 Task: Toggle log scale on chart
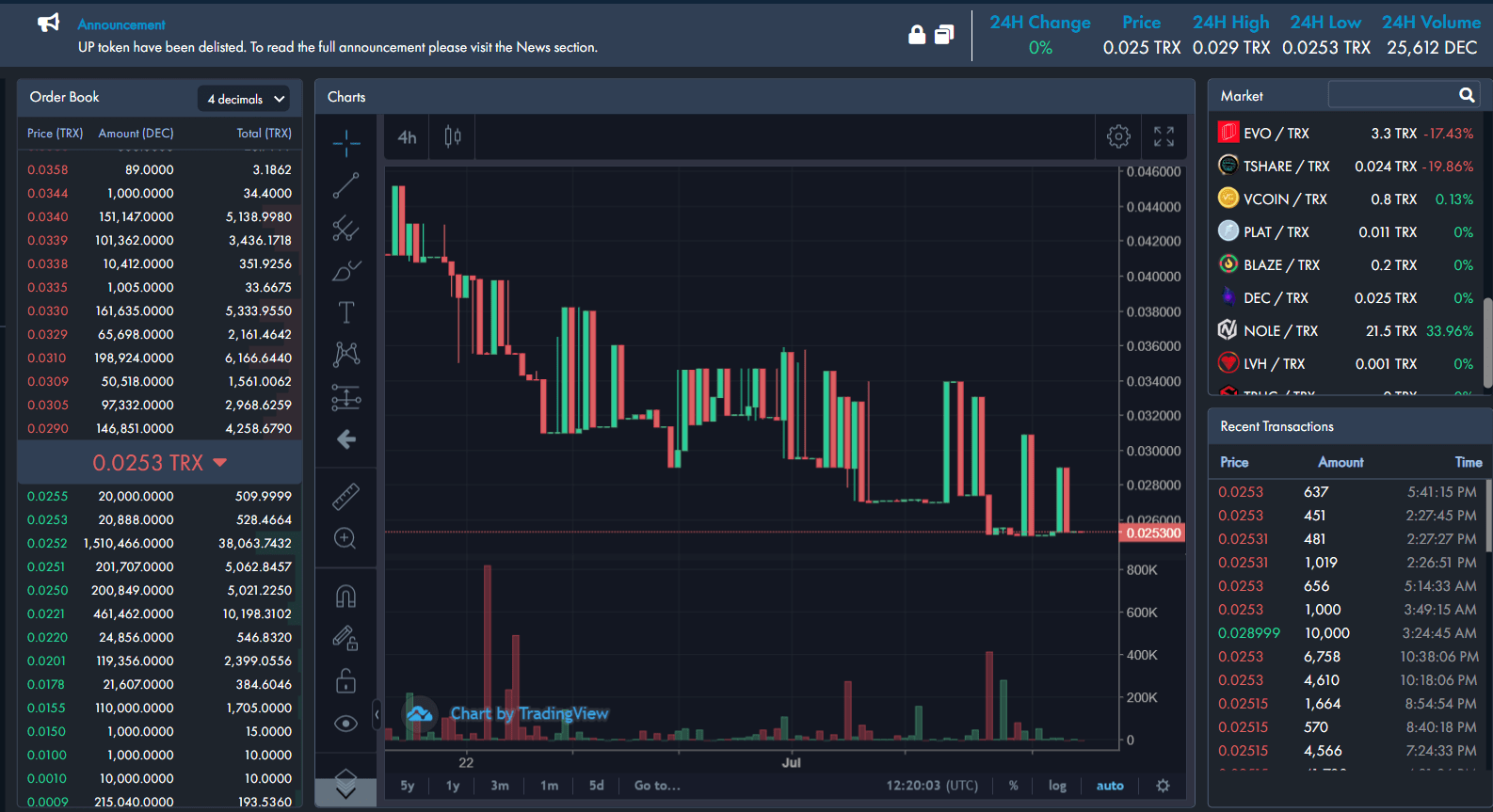1057,786
